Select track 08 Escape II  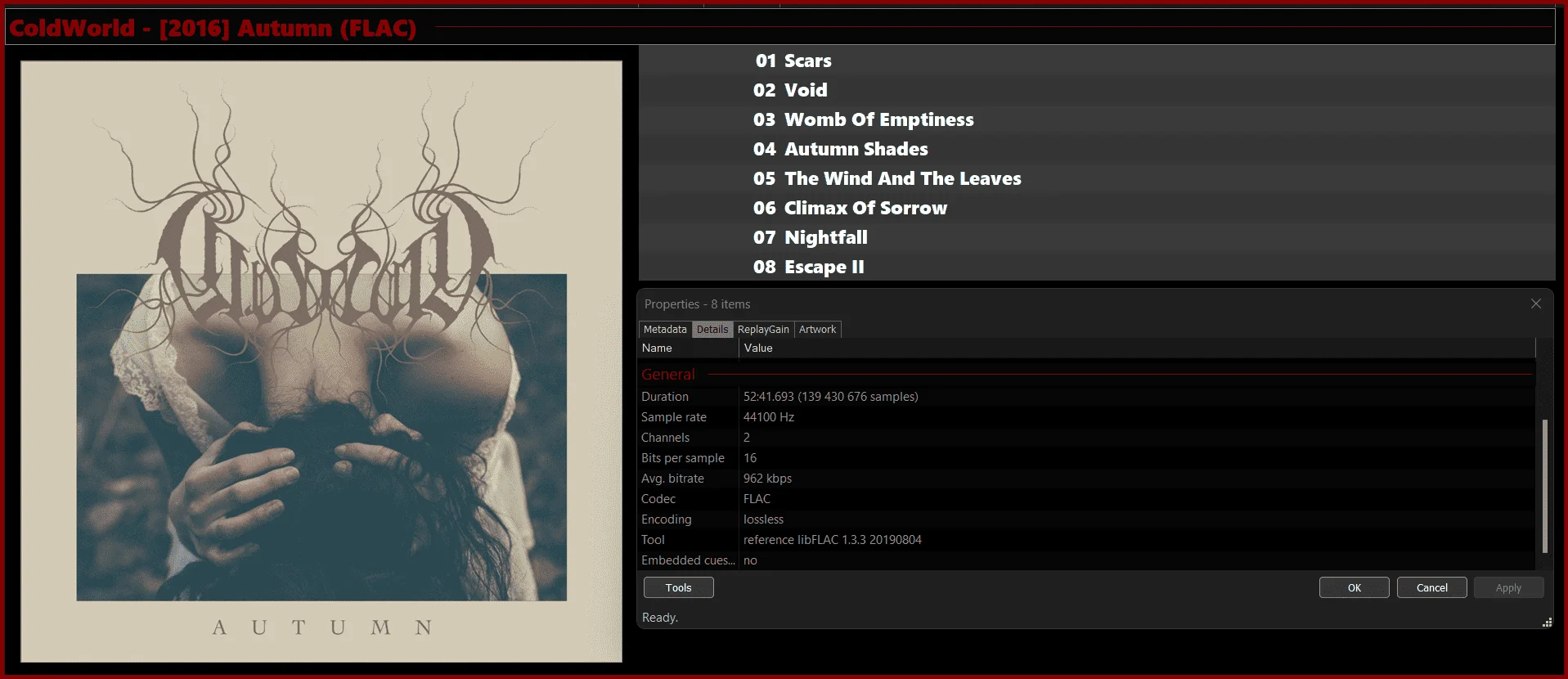click(1097, 267)
